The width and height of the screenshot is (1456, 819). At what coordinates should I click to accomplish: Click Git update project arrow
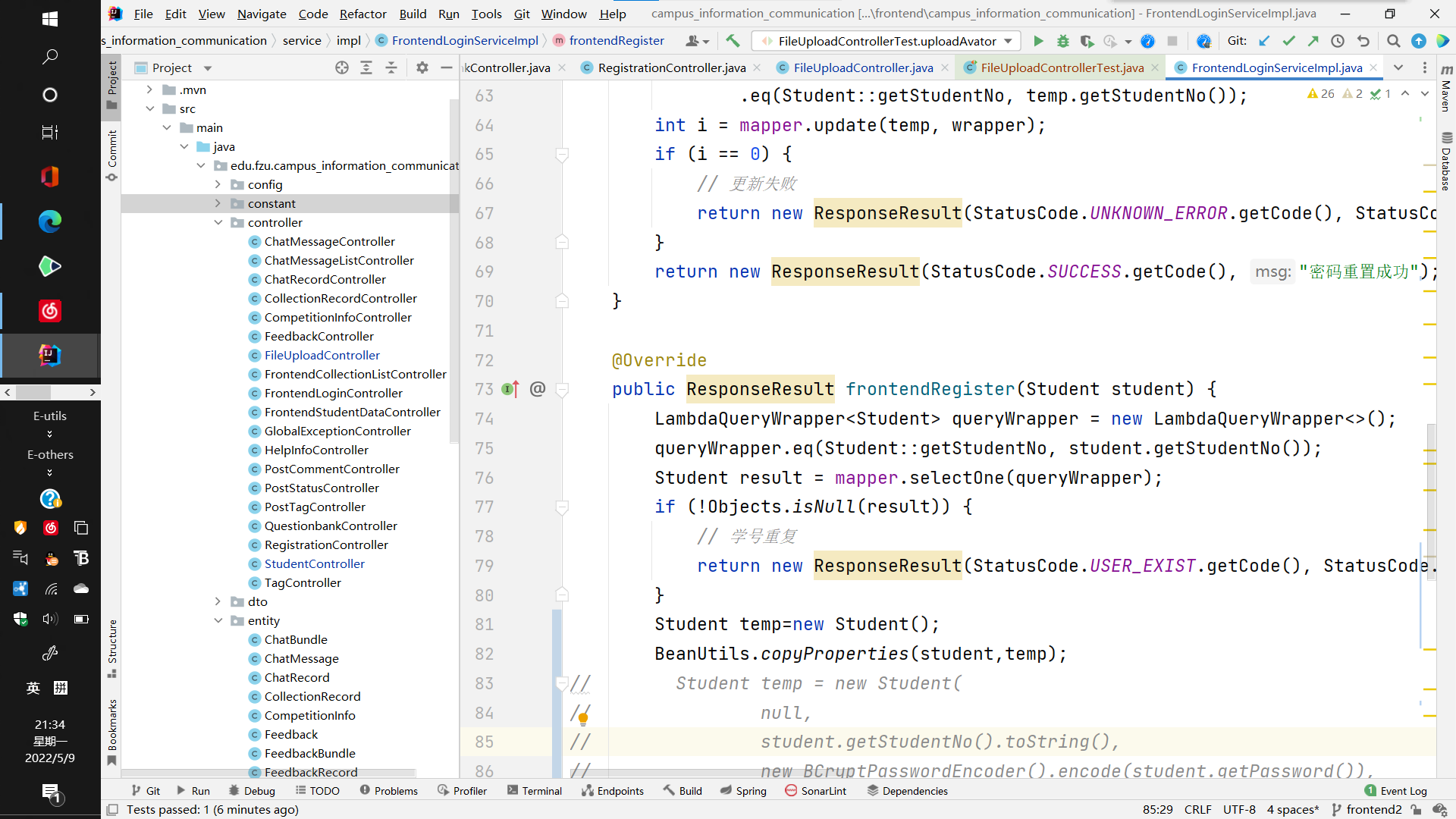pyautogui.click(x=1264, y=41)
